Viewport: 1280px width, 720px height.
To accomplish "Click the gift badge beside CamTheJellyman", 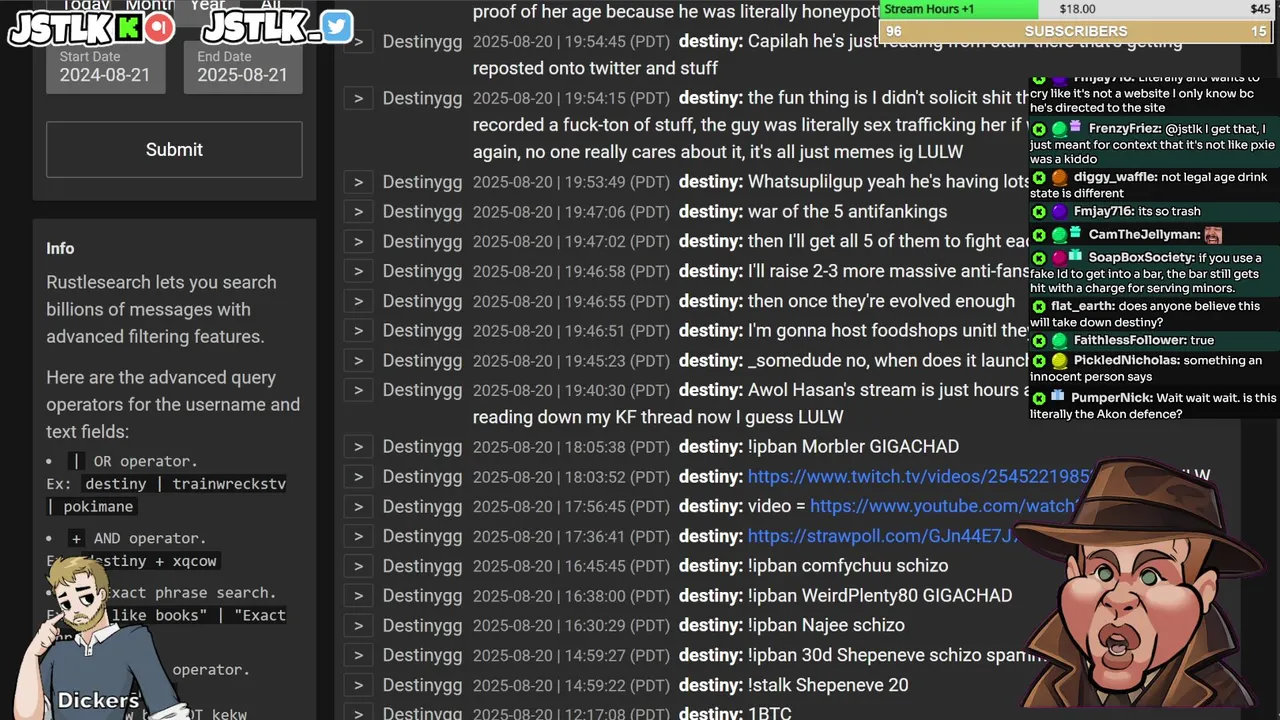I will tap(1076, 233).
